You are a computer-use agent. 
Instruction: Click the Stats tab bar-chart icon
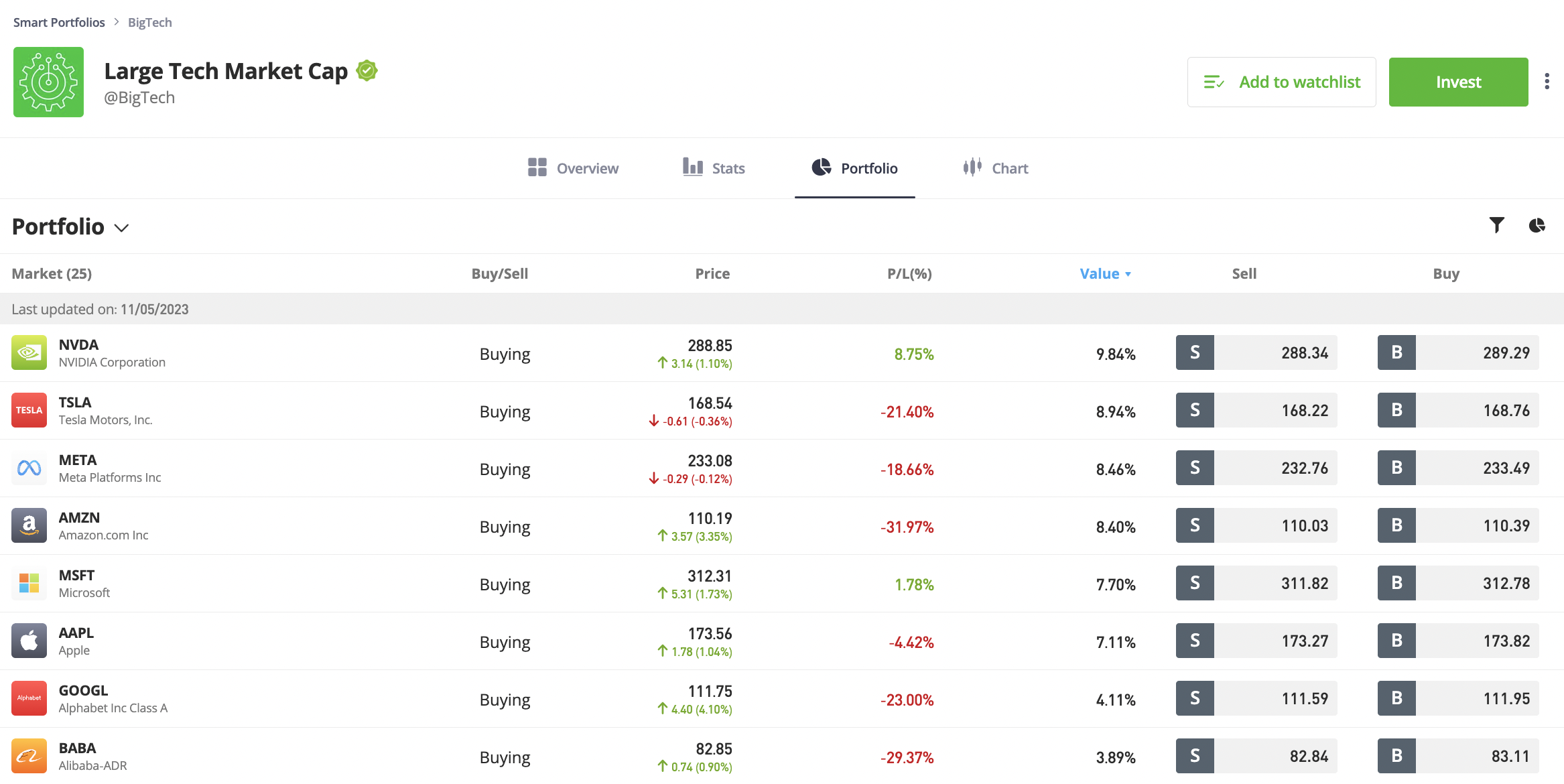pyautogui.click(x=693, y=167)
